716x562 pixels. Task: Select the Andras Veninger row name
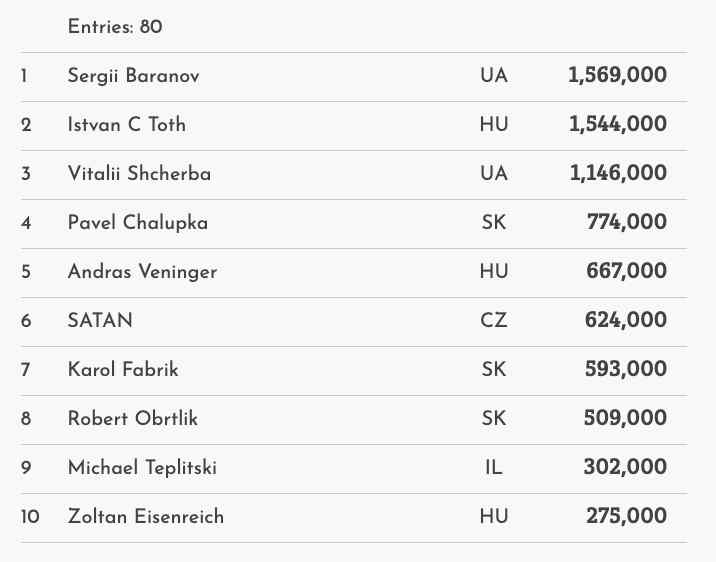[142, 272]
